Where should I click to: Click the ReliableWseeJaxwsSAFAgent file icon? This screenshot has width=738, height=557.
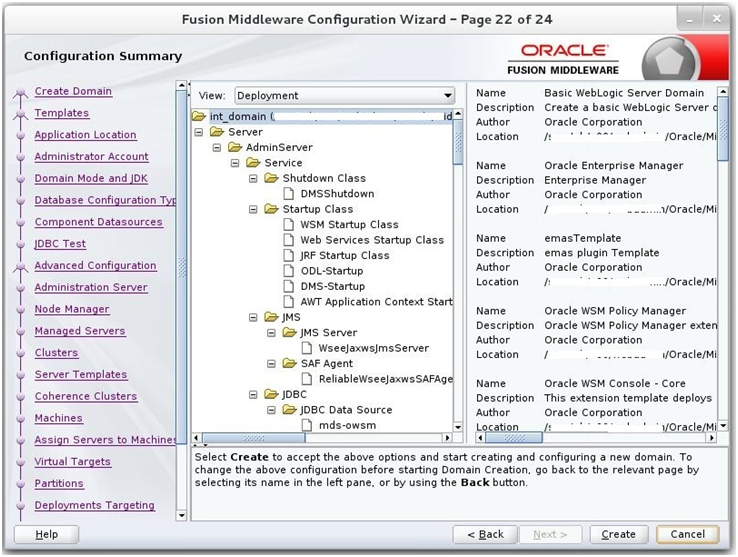[x=306, y=379]
